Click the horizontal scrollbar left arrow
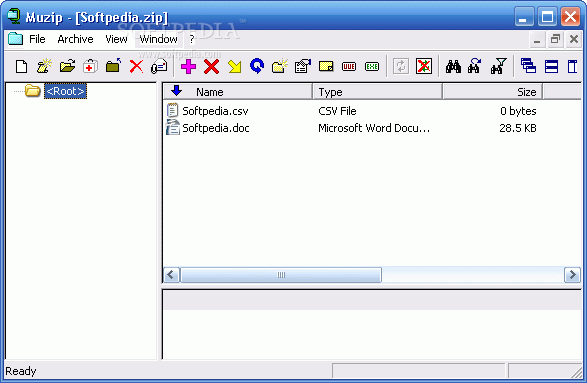 pyautogui.click(x=171, y=275)
